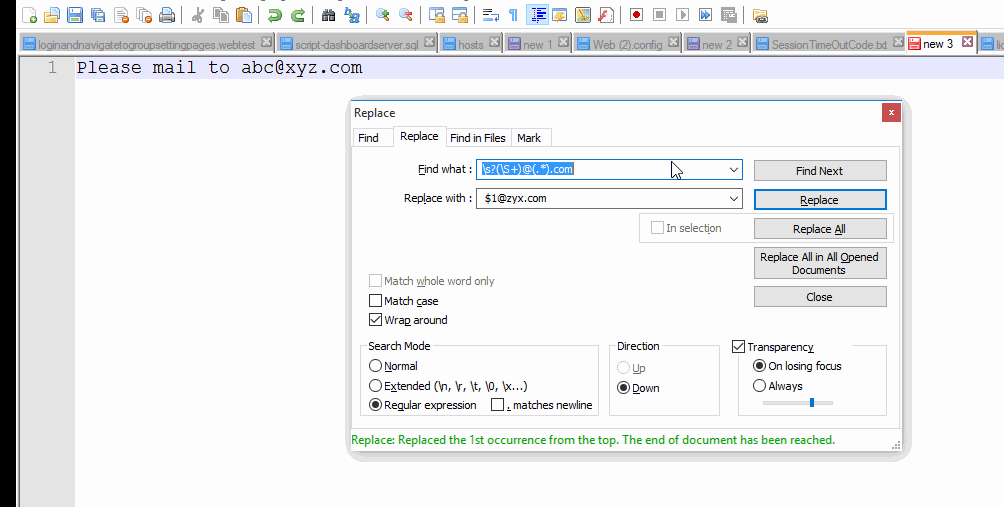Switch to the Find tab
The width and height of the screenshot is (1004, 507).
[369, 138]
